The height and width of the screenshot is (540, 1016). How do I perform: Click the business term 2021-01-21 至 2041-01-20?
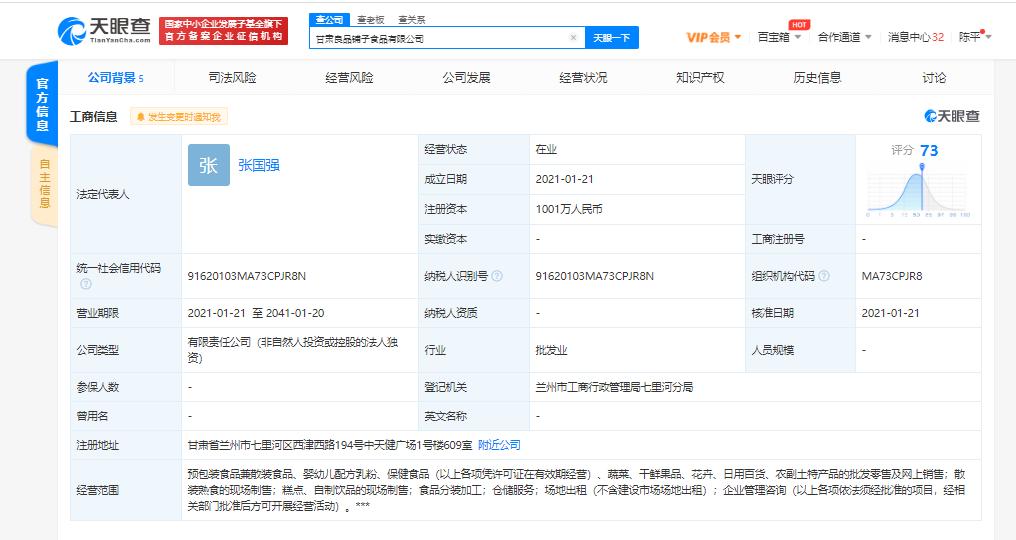coord(256,313)
